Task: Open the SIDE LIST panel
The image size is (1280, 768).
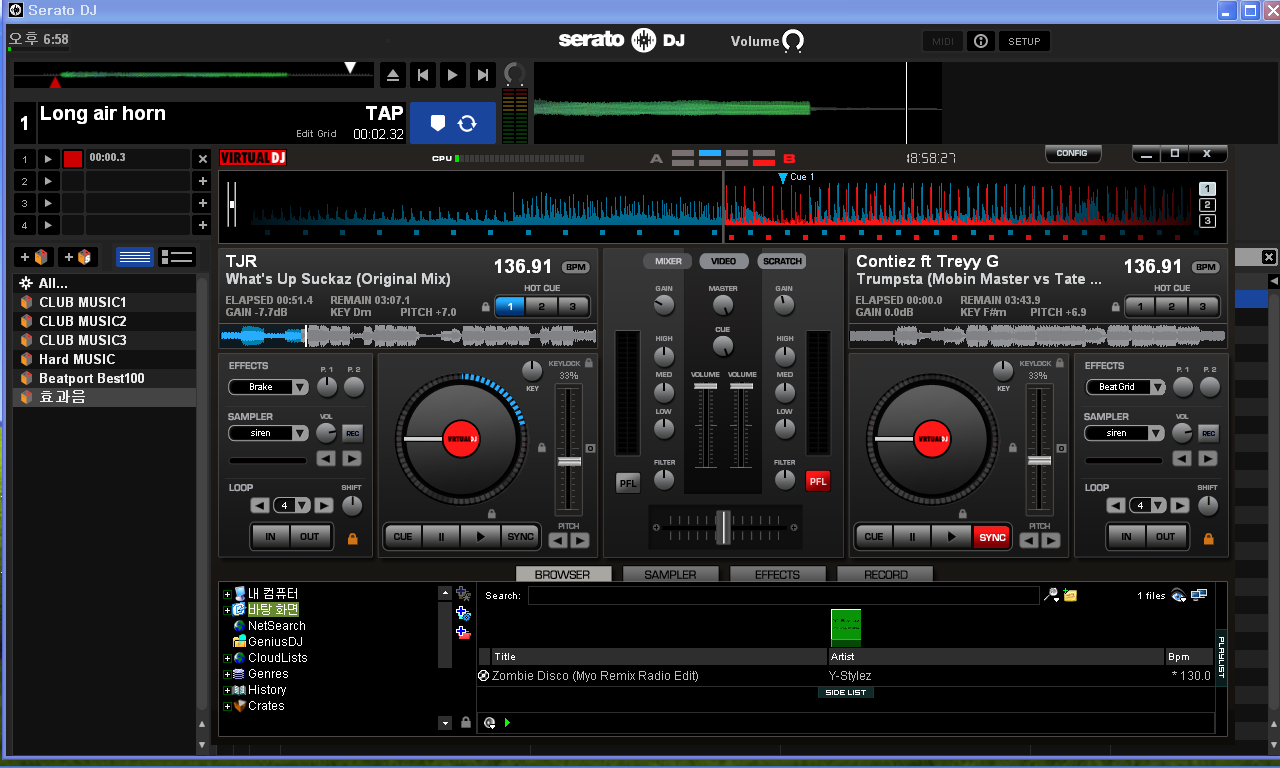Action: [x=846, y=692]
